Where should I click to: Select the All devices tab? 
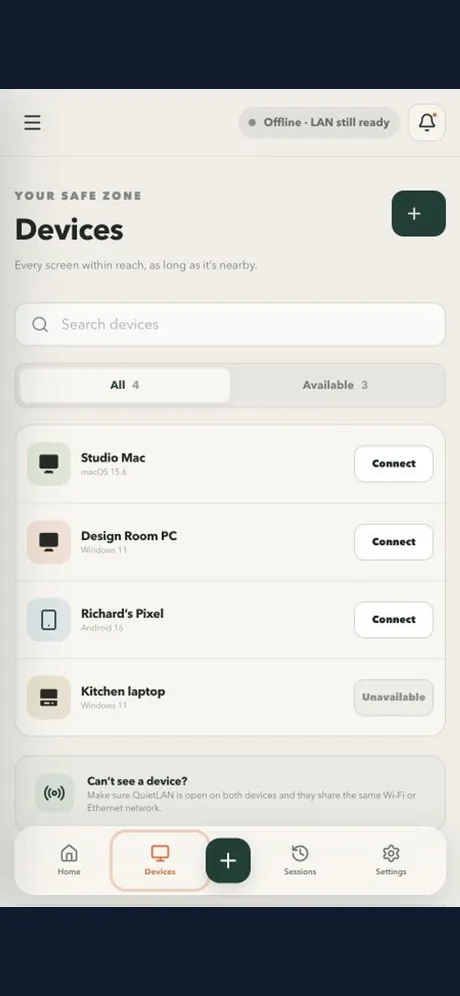point(125,385)
